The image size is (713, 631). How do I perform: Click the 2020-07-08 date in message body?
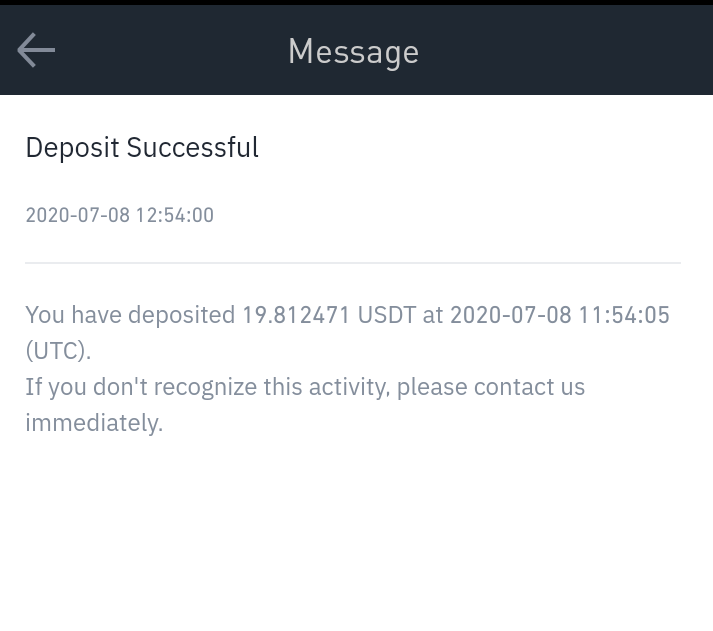coord(511,315)
